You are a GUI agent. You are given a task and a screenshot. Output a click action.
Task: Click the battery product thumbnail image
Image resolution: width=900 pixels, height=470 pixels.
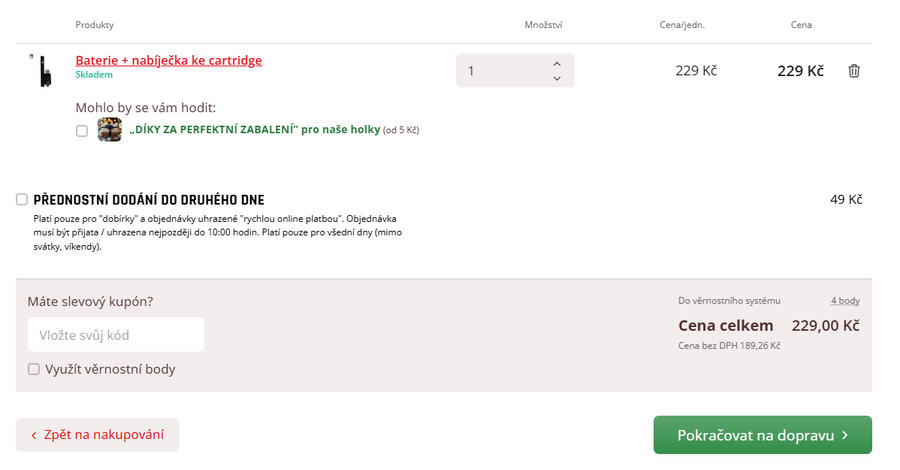click(43, 70)
